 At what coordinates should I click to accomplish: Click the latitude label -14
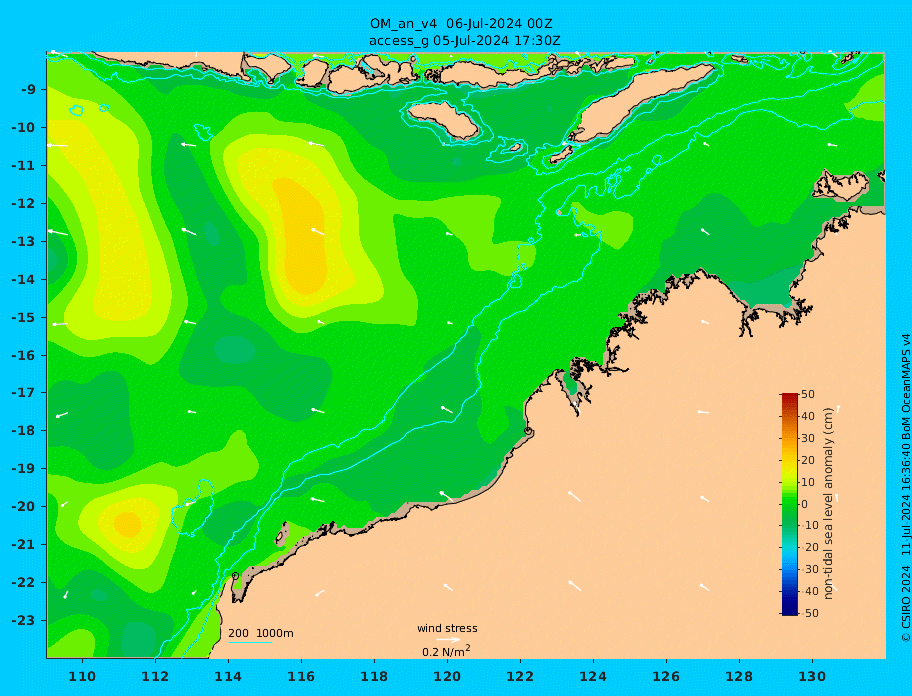coord(24,280)
